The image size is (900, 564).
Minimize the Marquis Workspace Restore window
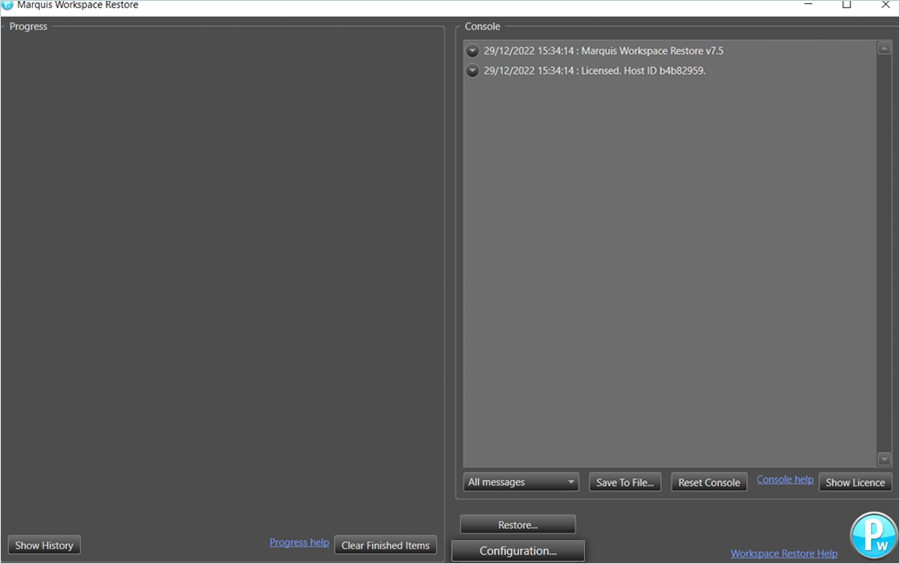pos(808,5)
